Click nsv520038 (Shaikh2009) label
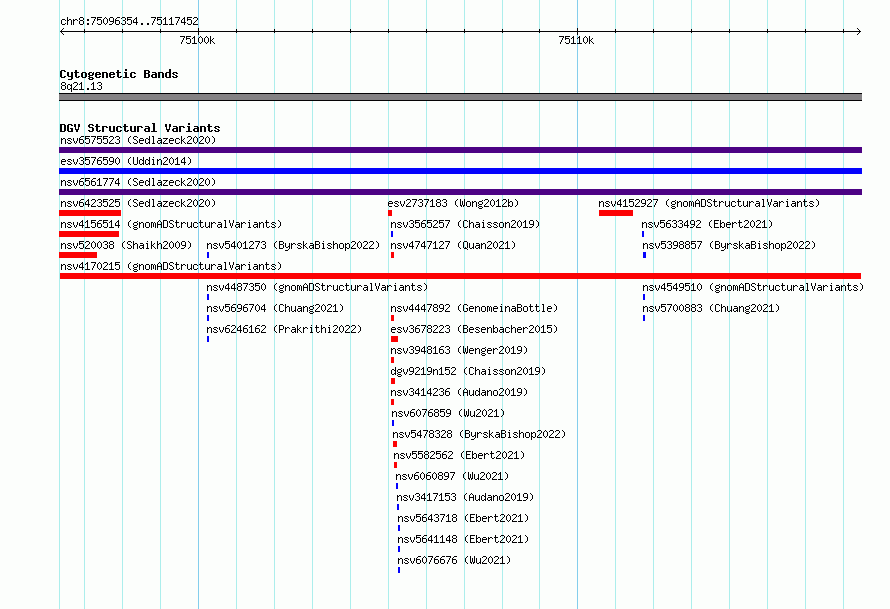This screenshot has width=890, height=609. tap(126, 245)
